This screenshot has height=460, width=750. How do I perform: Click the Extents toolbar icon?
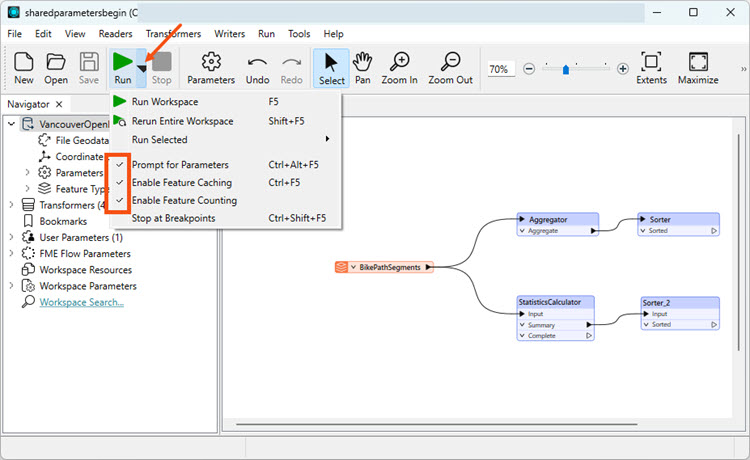click(x=651, y=68)
